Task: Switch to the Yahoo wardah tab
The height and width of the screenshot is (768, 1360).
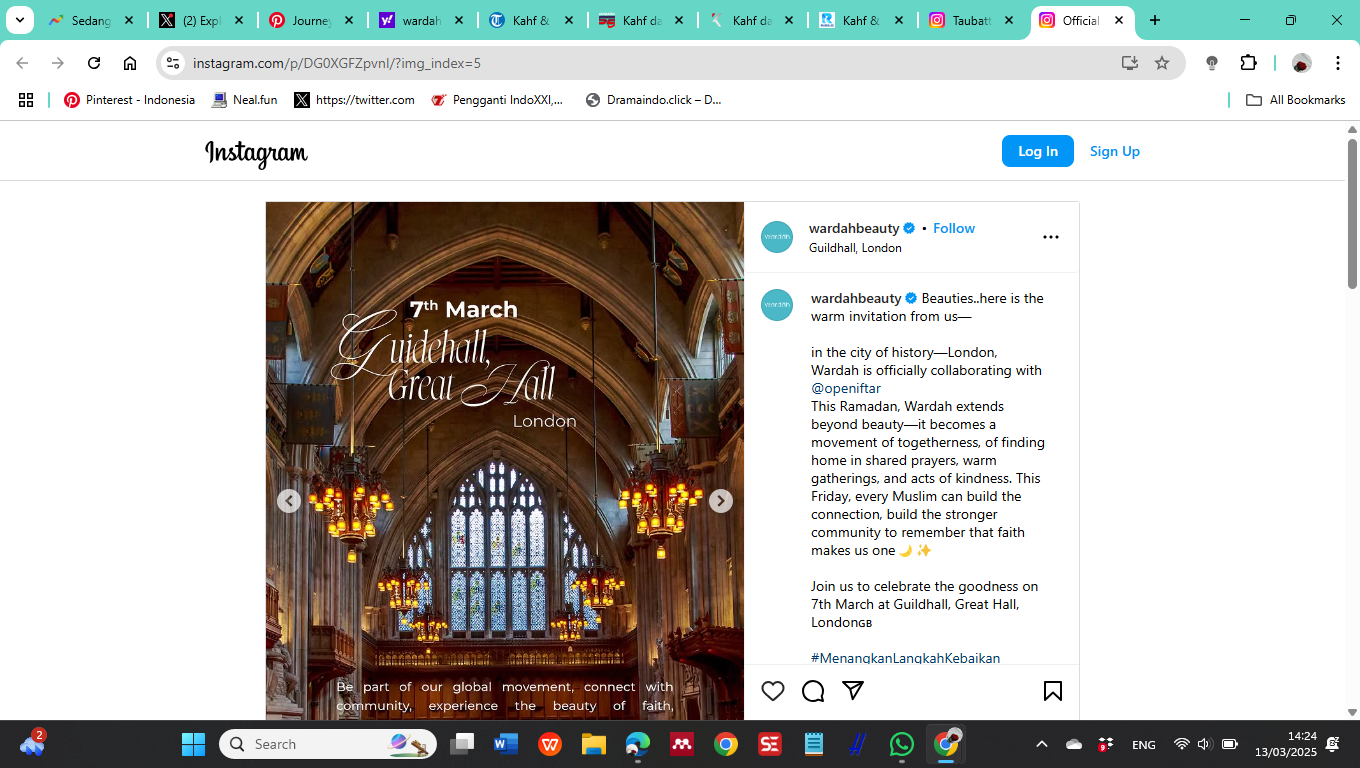Action: point(423,20)
